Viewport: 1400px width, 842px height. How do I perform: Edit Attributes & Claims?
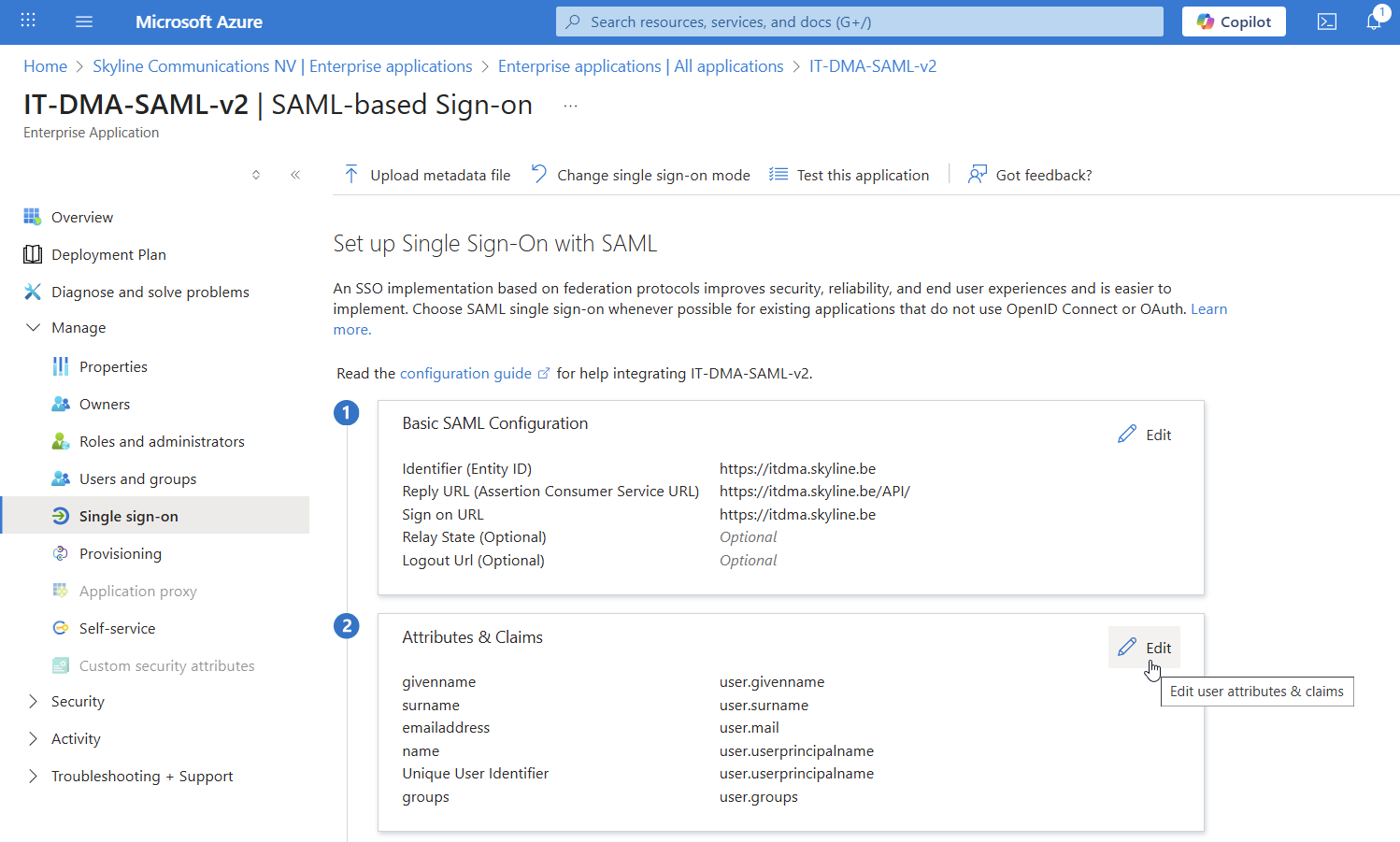point(1145,648)
